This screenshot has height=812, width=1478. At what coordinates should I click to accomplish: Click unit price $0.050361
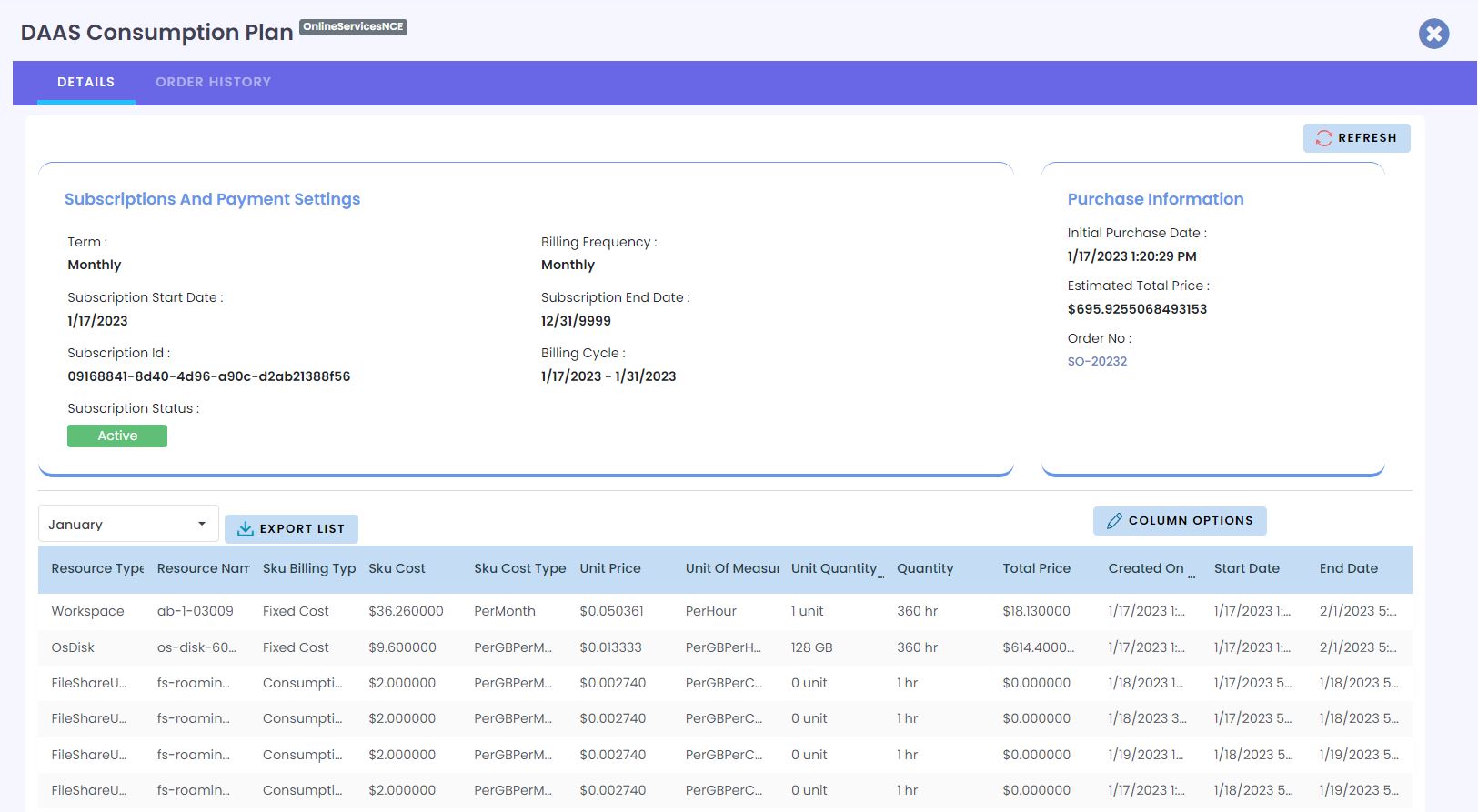click(x=611, y=611)
